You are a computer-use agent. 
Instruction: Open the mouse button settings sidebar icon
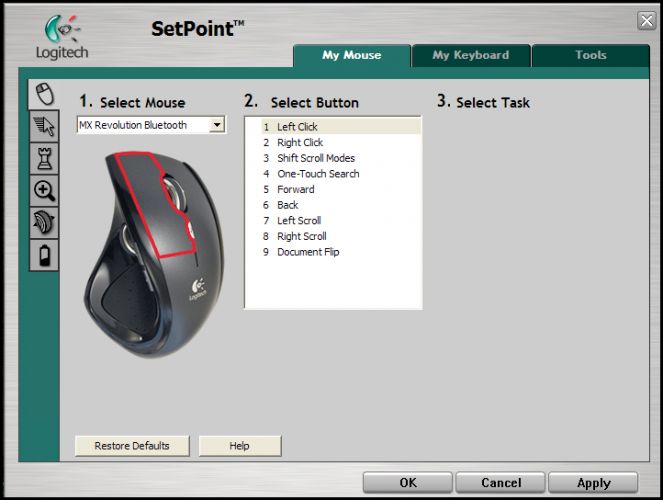tap(44, 94)
